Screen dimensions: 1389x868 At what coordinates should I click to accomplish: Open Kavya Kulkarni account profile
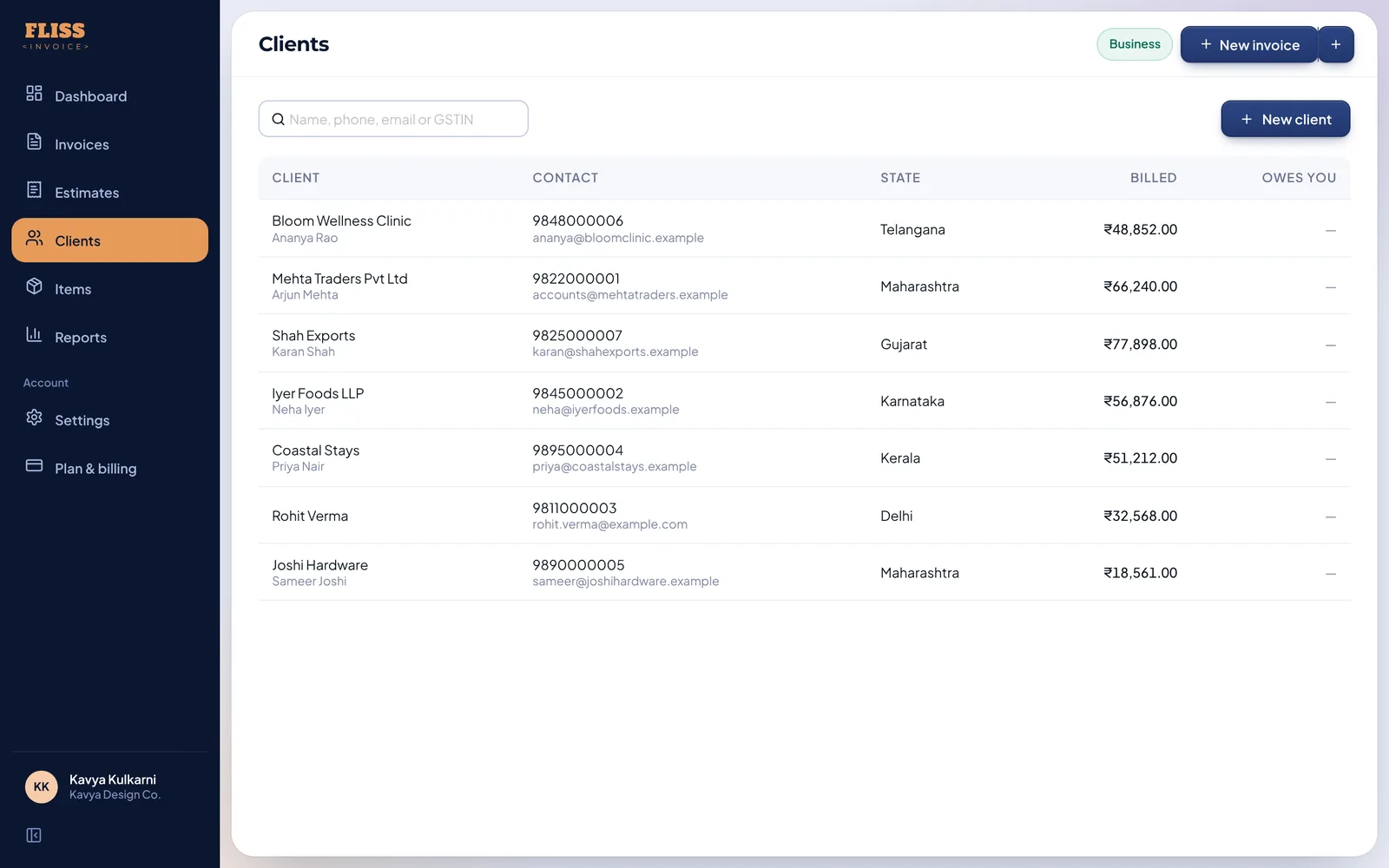pyautogui.click(x=109, y=786)
